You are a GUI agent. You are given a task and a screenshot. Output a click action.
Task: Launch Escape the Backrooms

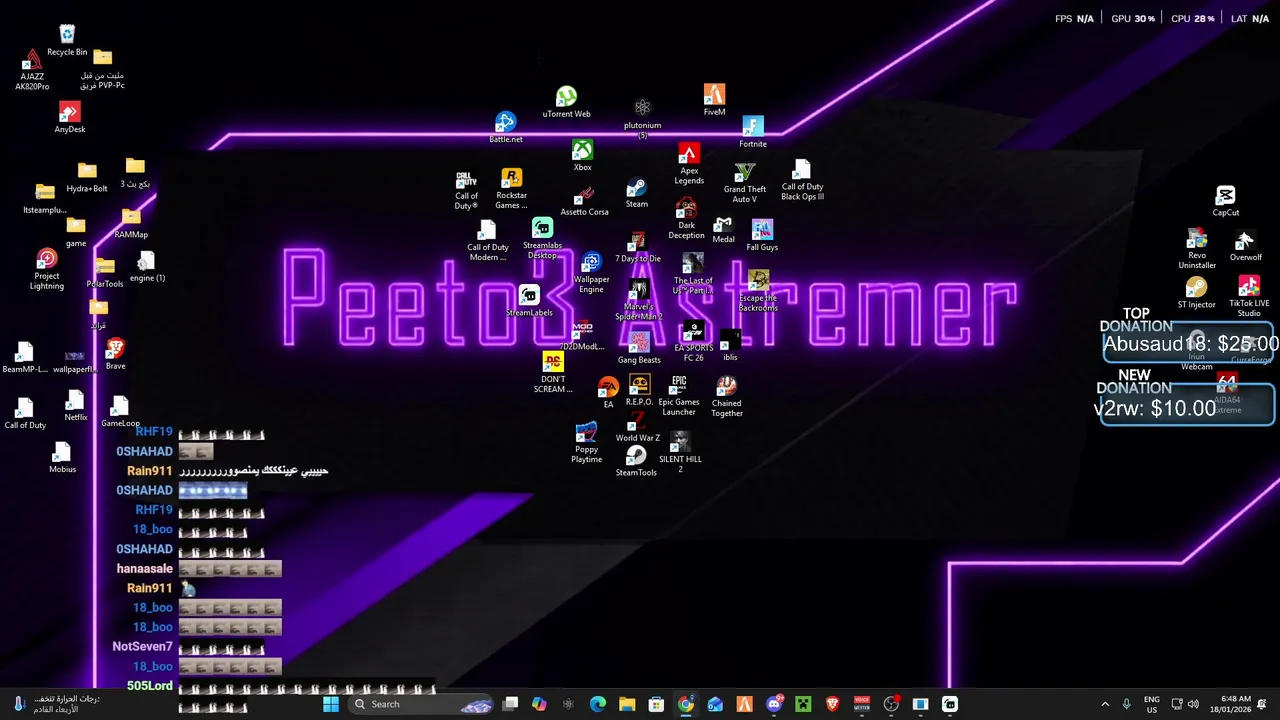pos(758,291)
